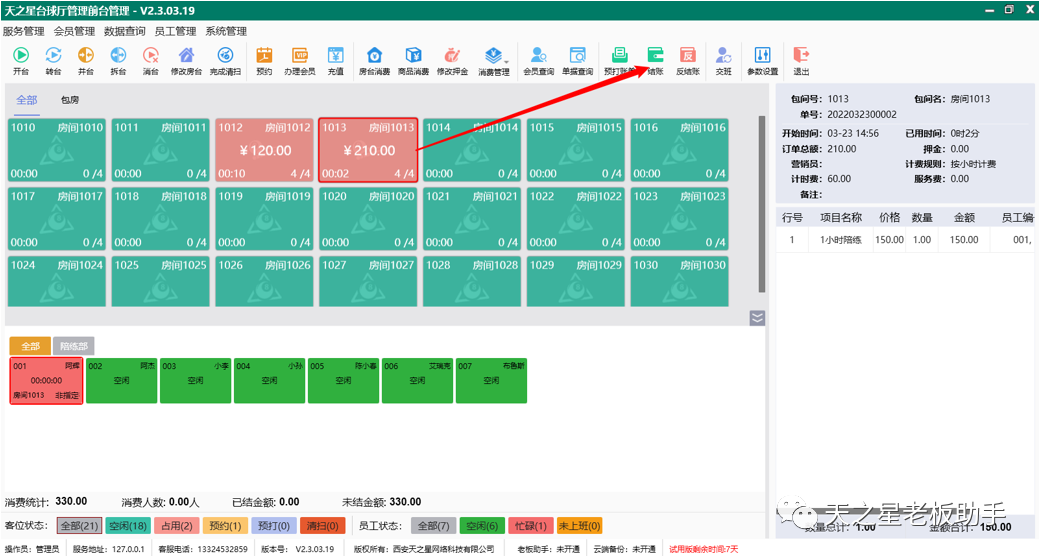Collapse the room panel with the double-chevron
This screenshot has height=560, width=1040.
(757, 318)
